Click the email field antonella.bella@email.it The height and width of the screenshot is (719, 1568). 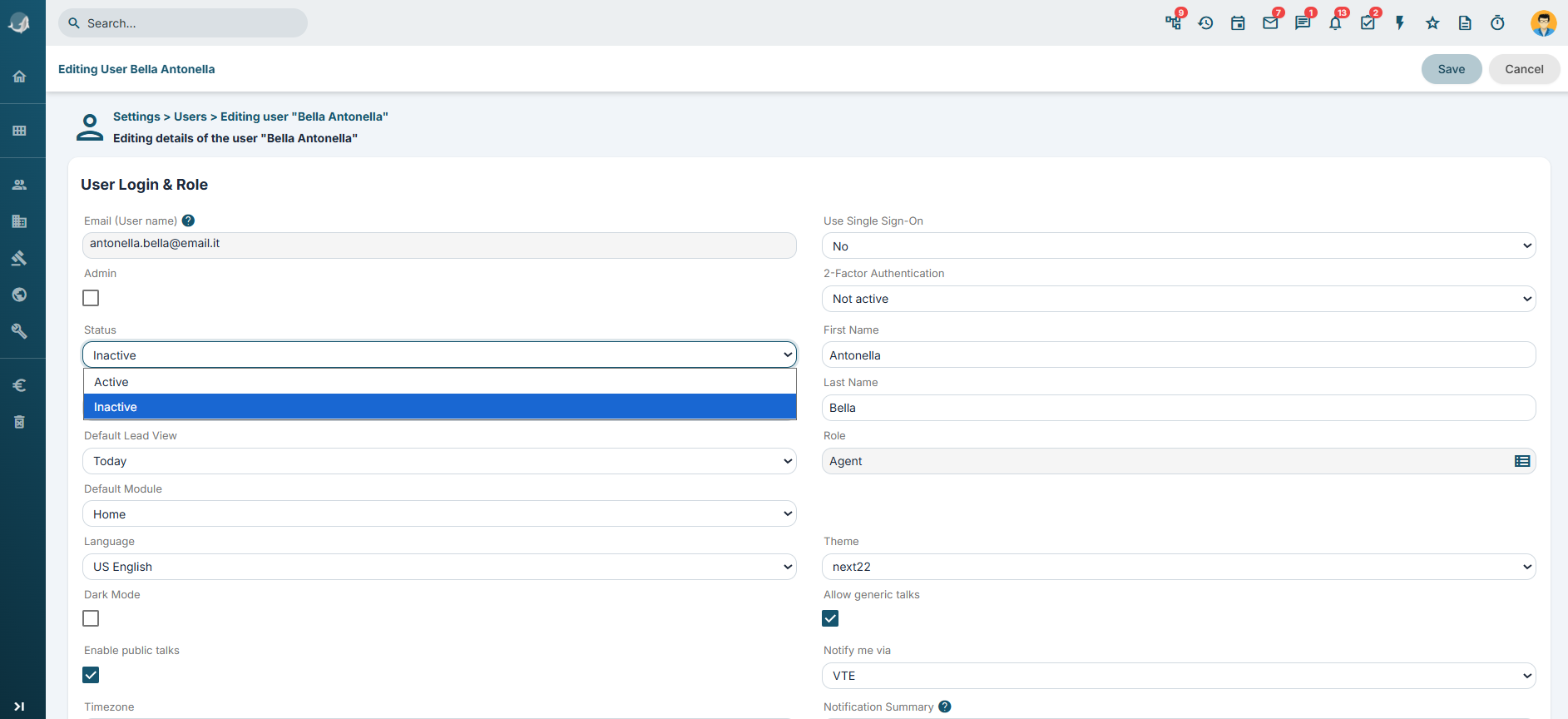(439, 245)
